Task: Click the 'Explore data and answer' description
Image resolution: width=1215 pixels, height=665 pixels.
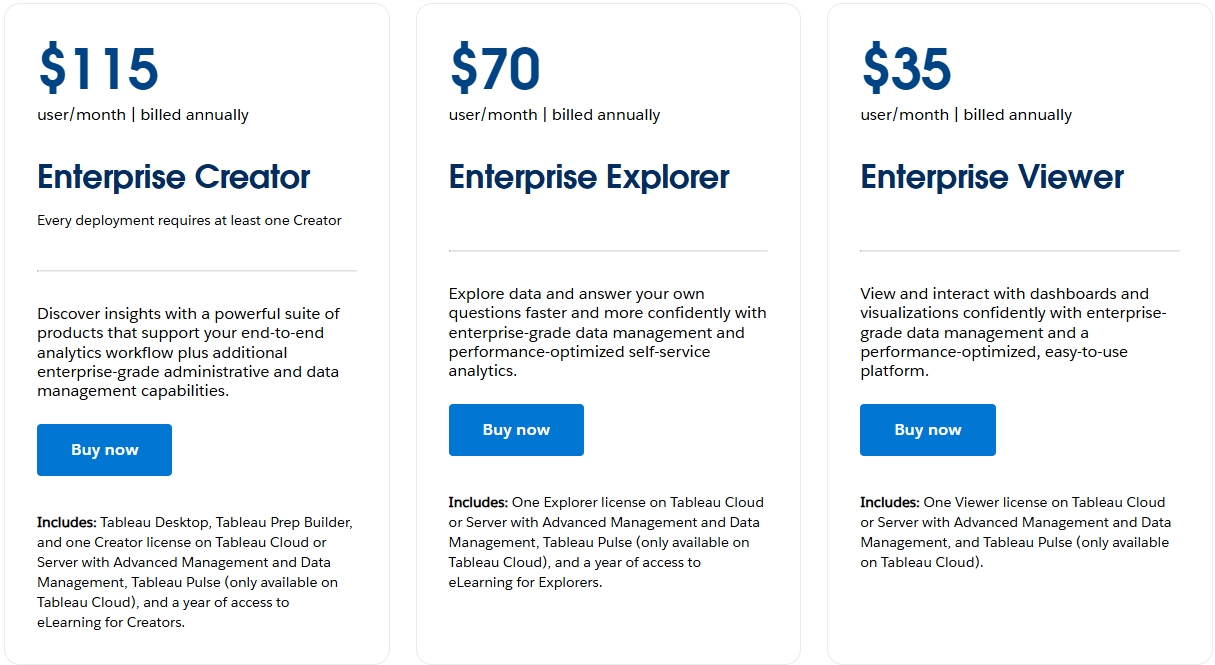Action: (607, 332)
